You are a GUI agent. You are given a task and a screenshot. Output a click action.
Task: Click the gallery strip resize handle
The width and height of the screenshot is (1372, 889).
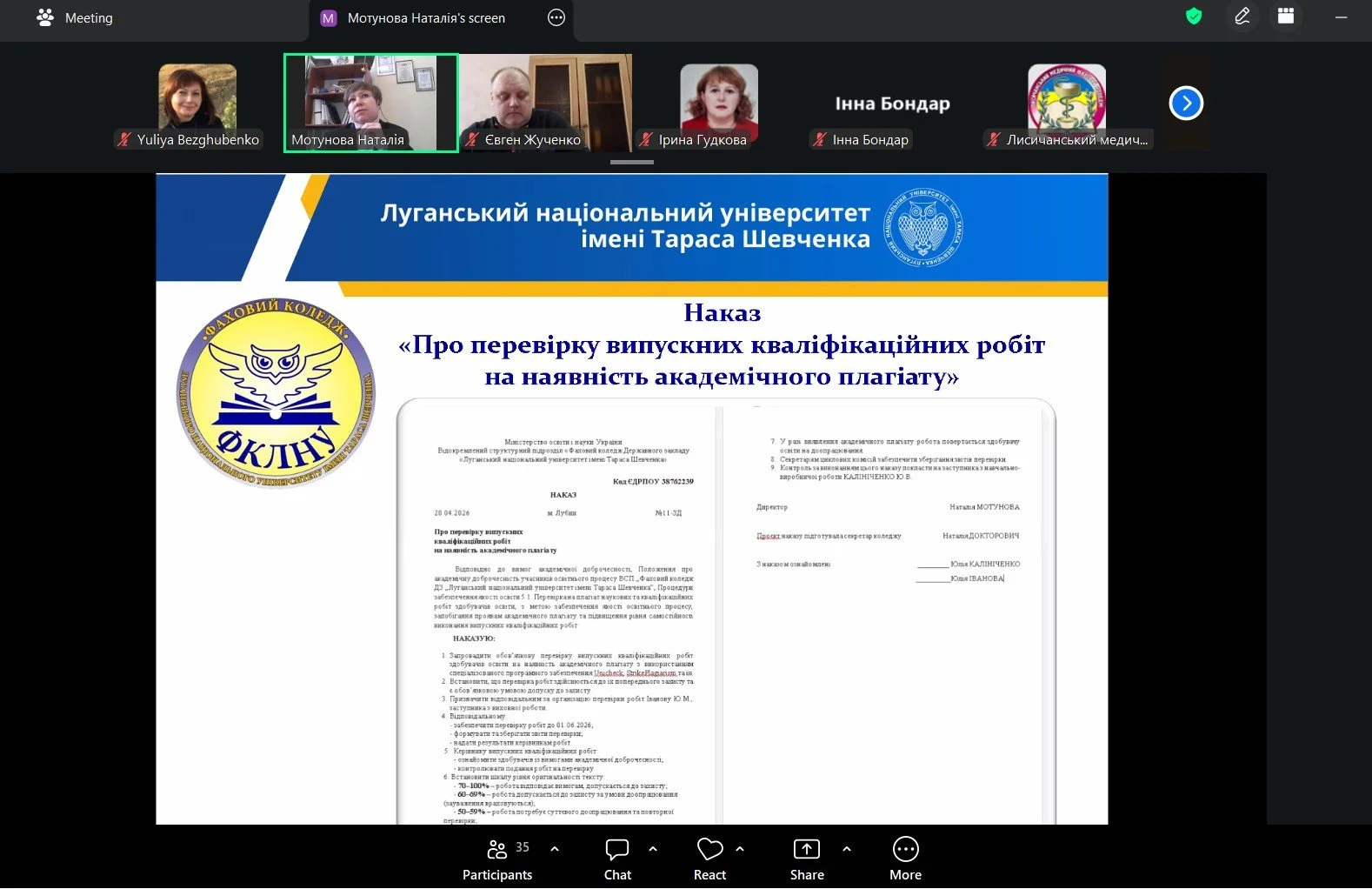(632, 163)
